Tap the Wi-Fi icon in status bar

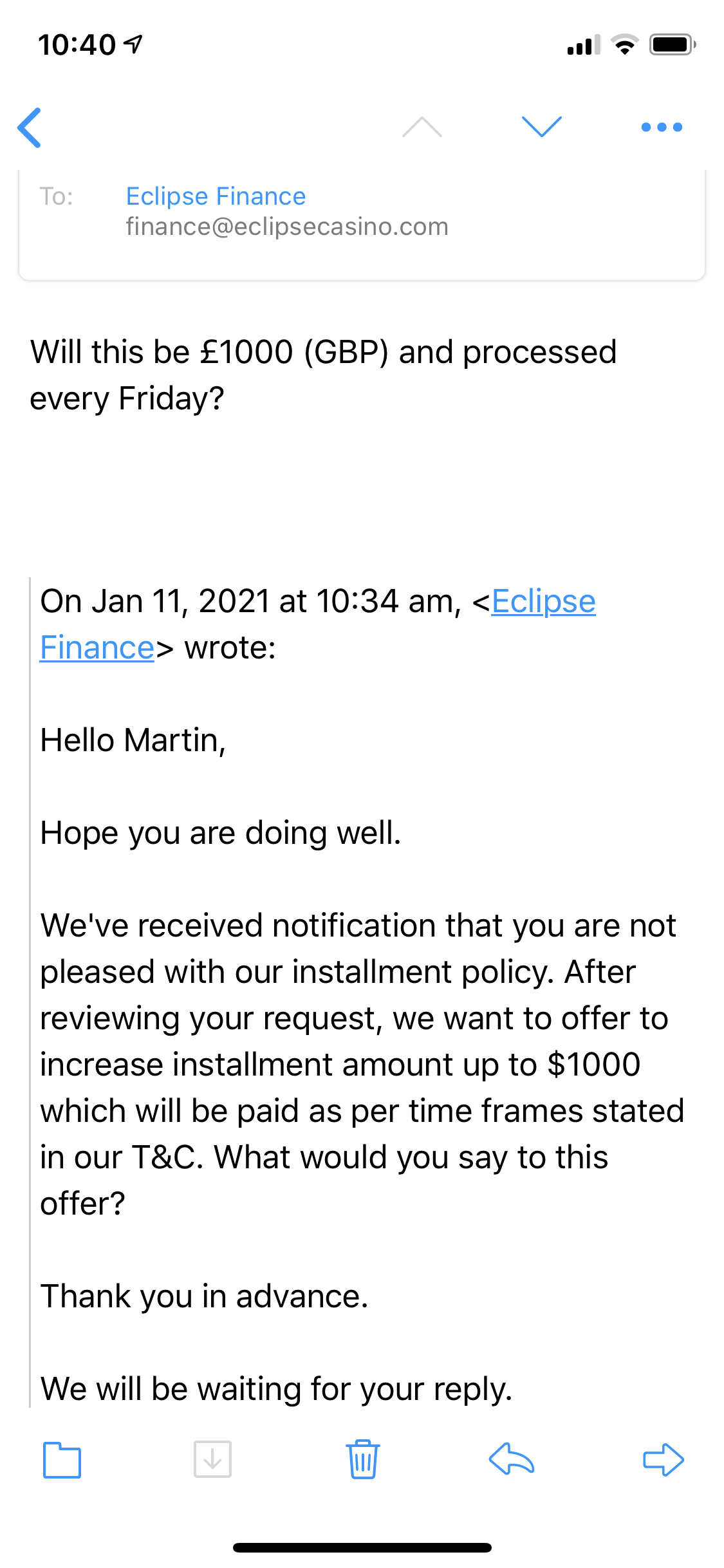pos(624,44)
